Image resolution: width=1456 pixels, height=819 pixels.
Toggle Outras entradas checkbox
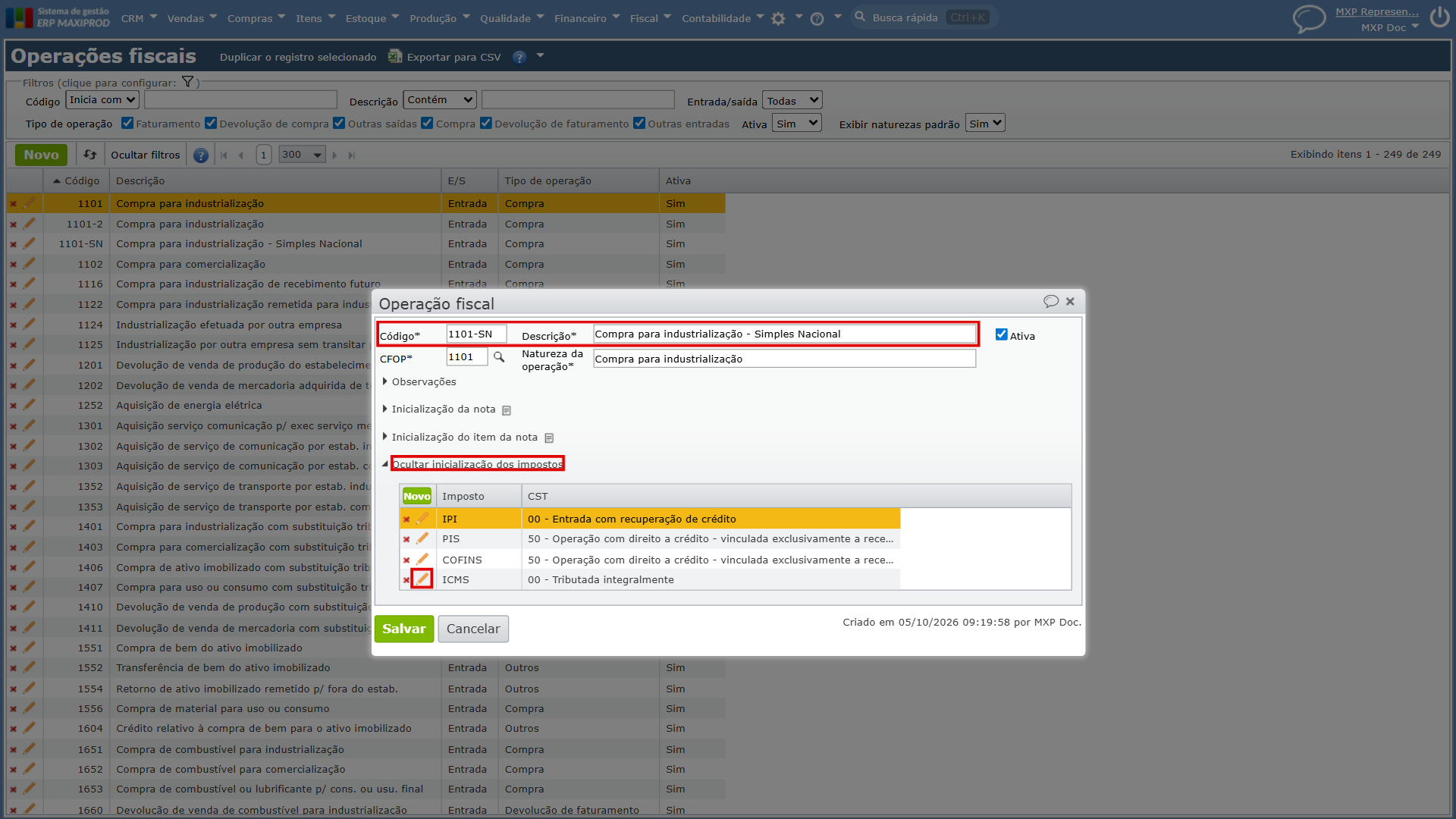point(639,123)
